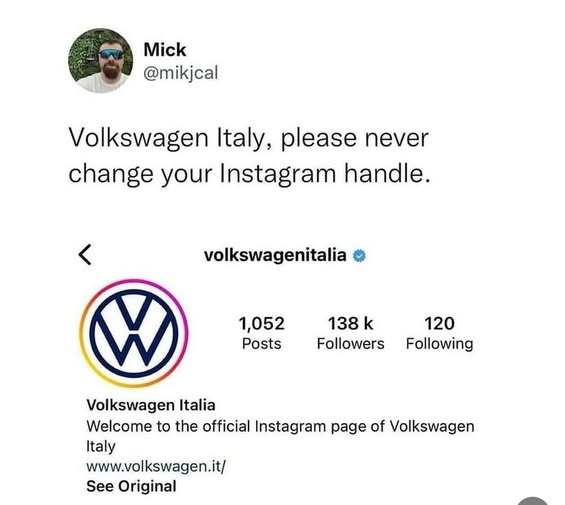The height and width of the screenshot is (505, 565).
Task: Open Mick's profile picture
Action: click(101, 61)
